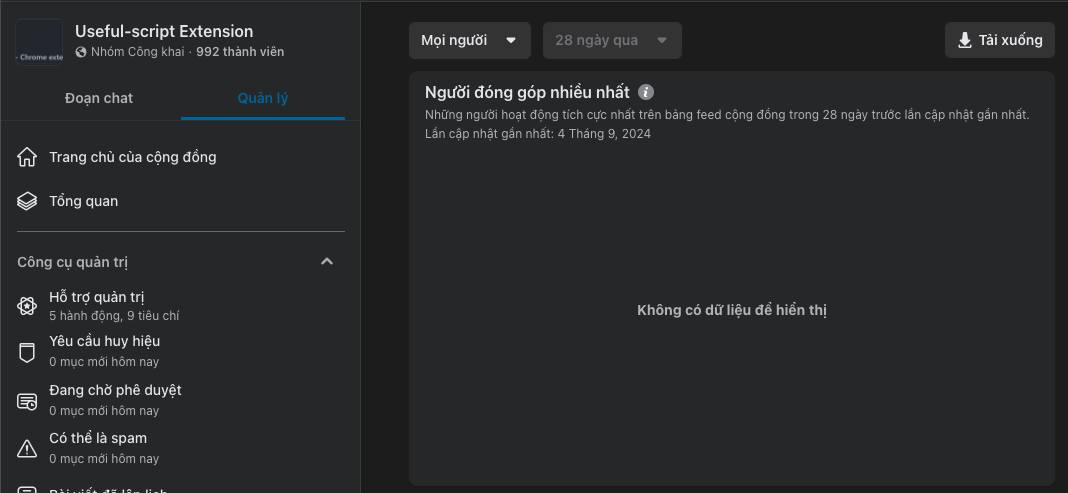
Task: Click the Tài xuống download button
Action: (1000, 40)
